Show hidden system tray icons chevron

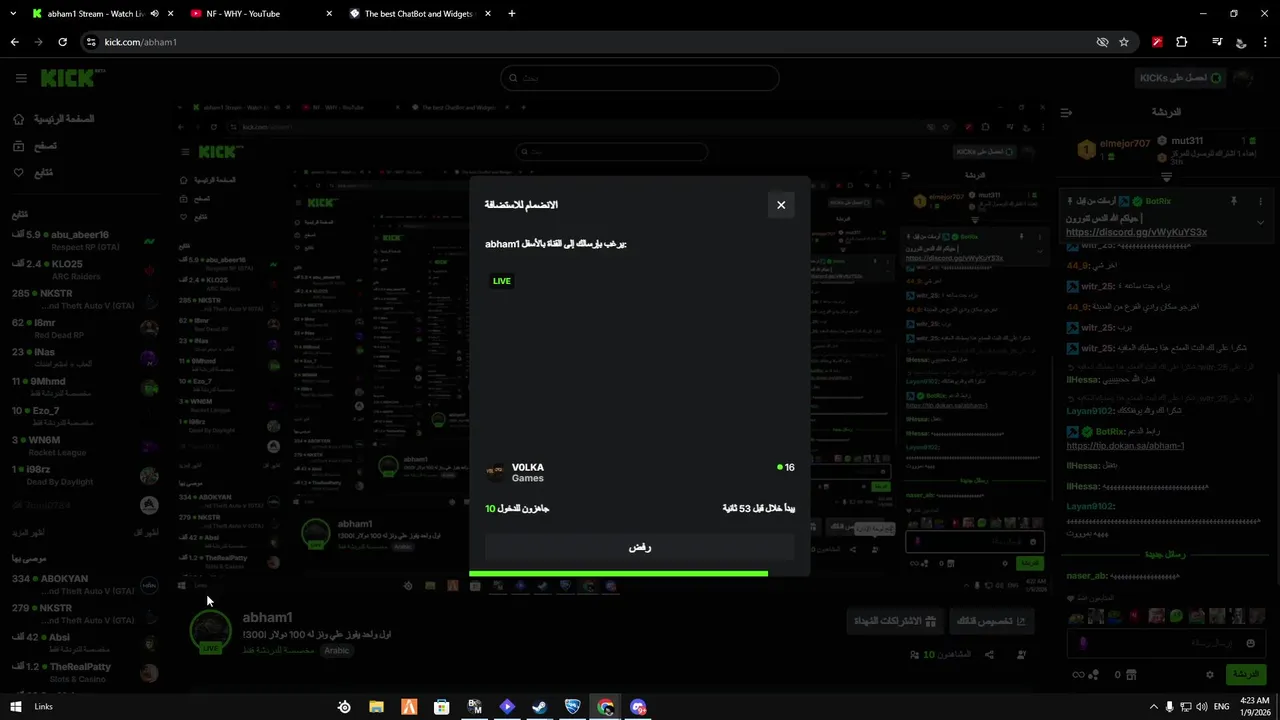(x=1153, y=707)
